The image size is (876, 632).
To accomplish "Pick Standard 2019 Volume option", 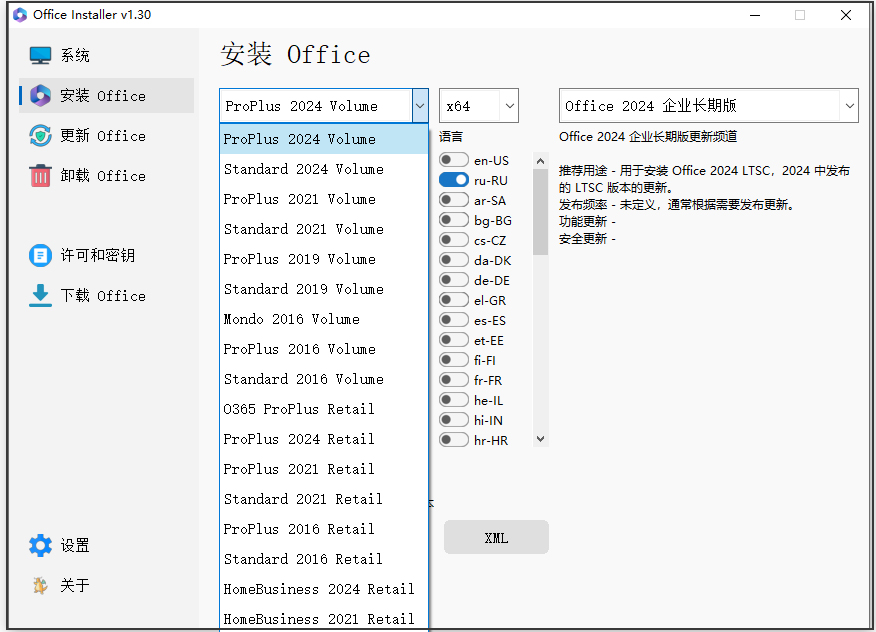I will [x=324, y=289].
